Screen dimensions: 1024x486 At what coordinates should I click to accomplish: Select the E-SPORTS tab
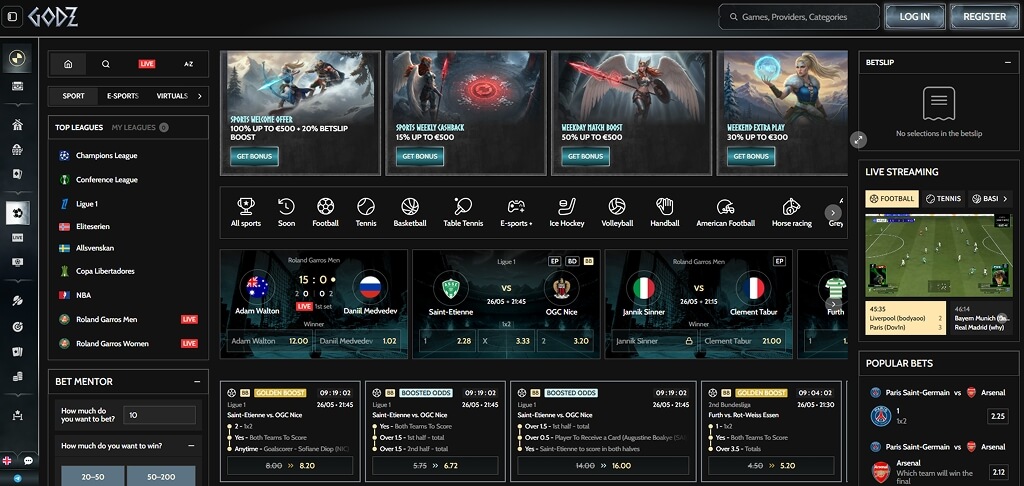pyautogui.click(x=123, y=96)
